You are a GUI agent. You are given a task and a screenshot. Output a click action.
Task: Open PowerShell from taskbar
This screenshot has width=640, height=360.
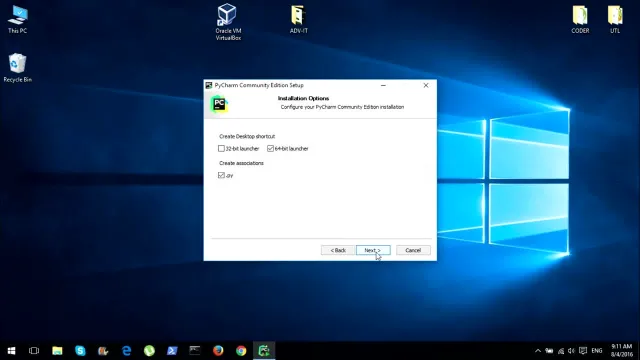pos(172,351)
